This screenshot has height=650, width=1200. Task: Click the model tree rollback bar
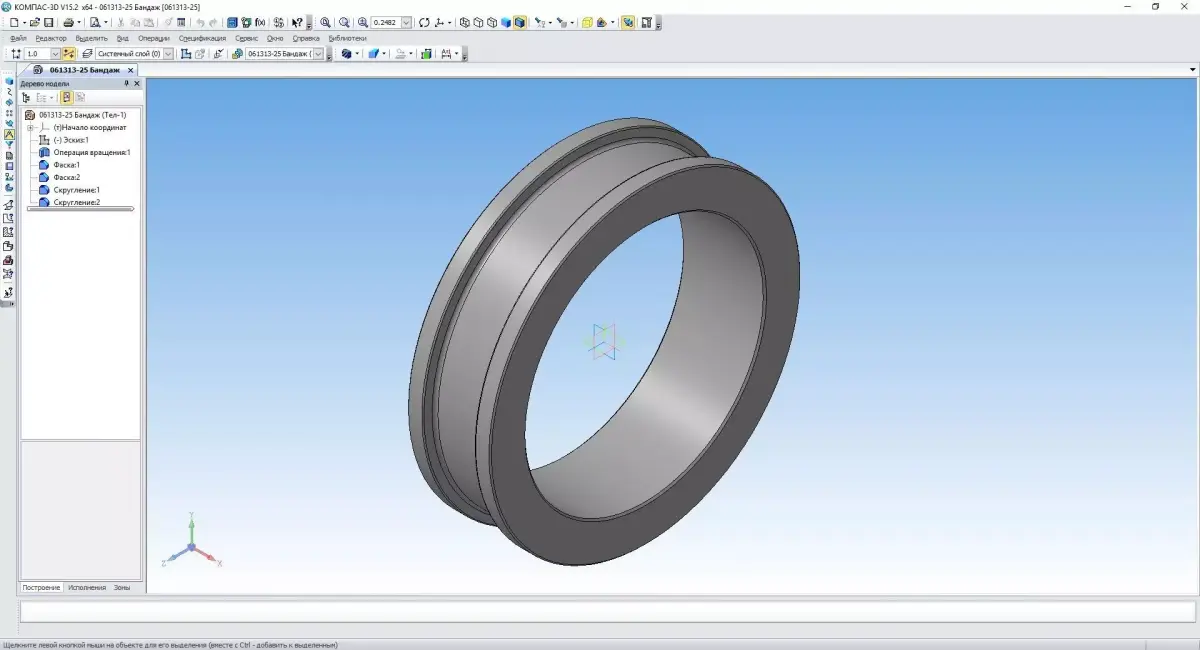(80, 208)
